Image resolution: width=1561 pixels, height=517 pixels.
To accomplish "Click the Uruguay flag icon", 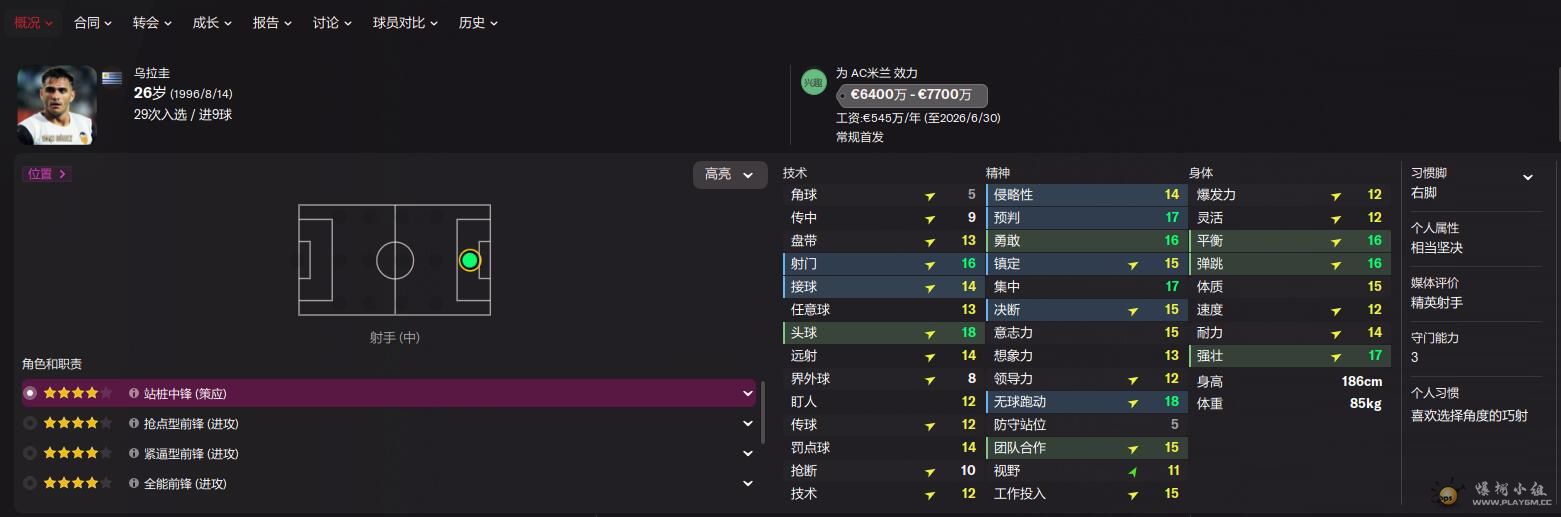I will click(x=112, y=77).
